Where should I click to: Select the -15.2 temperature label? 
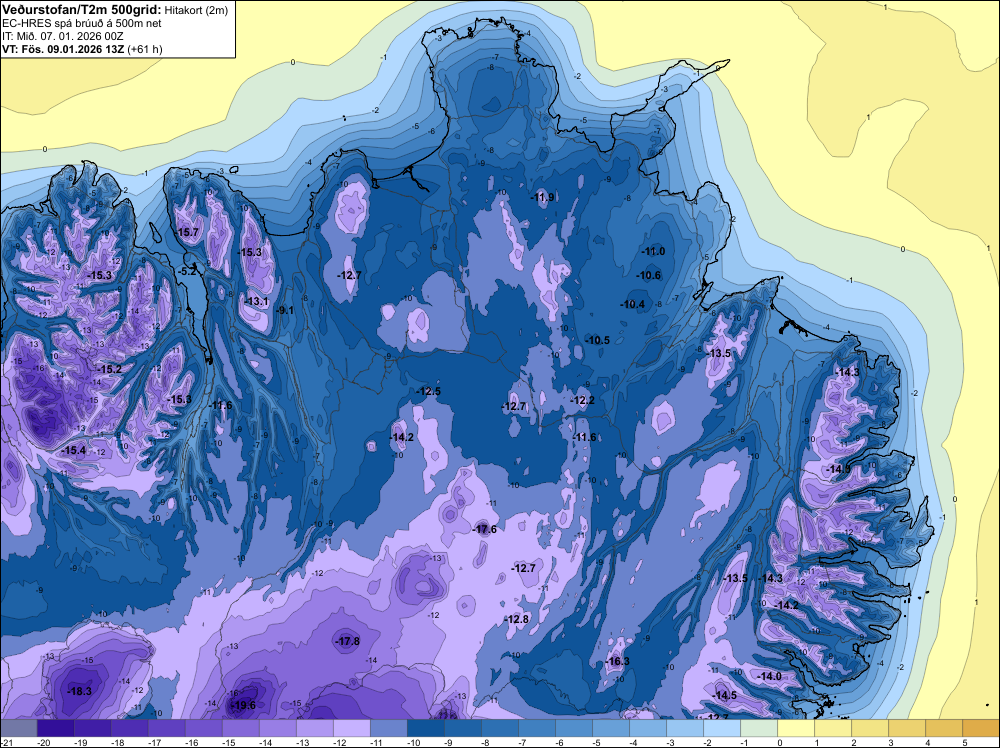pos(109,369)
